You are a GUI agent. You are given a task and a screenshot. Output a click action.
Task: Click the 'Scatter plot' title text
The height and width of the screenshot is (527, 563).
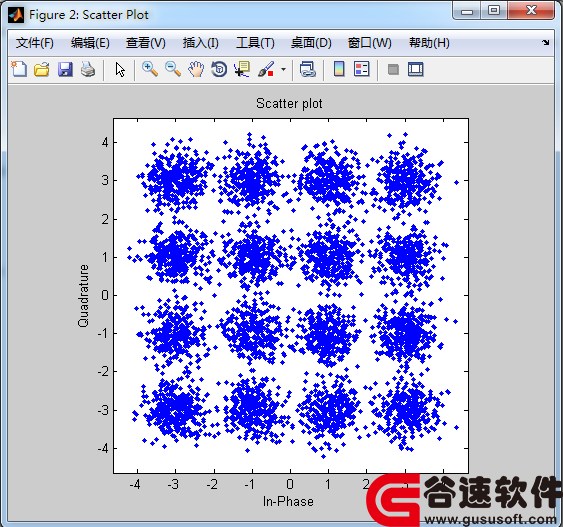click(x=289, y=103)
